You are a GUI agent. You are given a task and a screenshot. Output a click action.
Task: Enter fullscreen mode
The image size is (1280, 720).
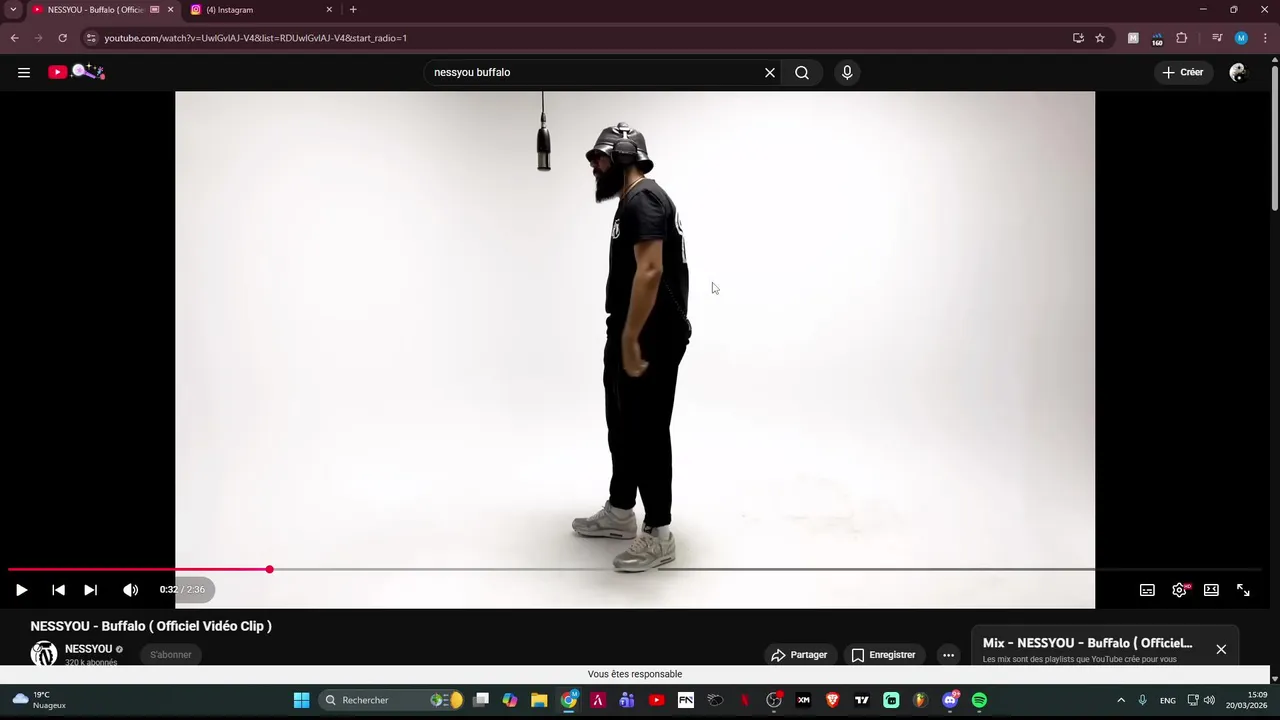[1243, 590]
